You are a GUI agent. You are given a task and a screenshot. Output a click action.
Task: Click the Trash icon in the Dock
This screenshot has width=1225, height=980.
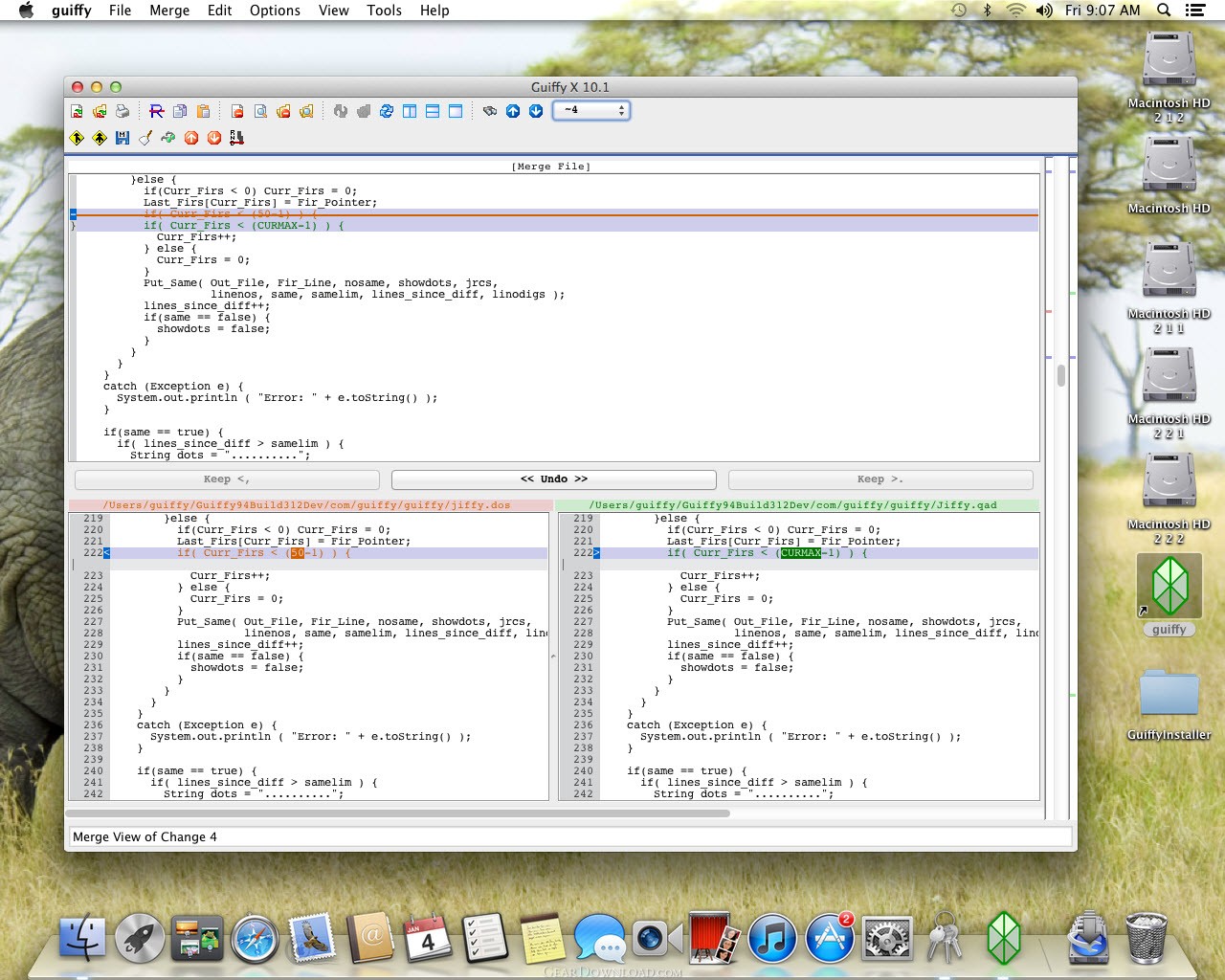[1146, 938]
